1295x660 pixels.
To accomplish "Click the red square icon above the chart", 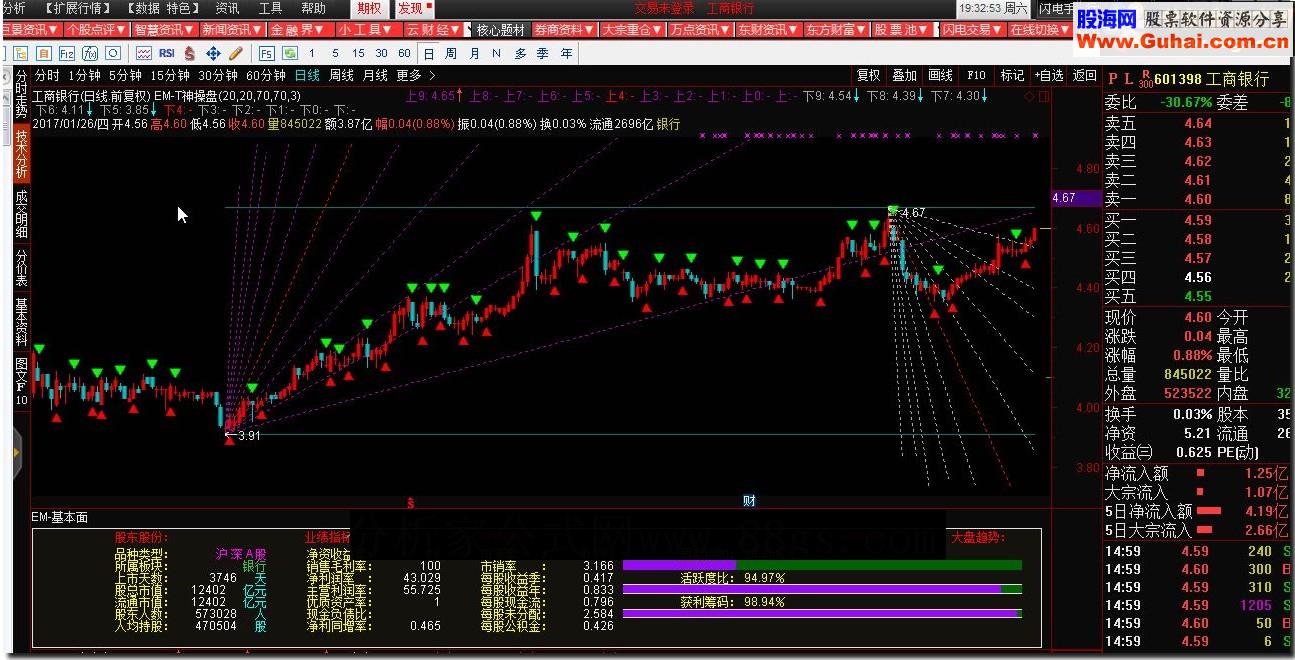I will [1044, 96].
